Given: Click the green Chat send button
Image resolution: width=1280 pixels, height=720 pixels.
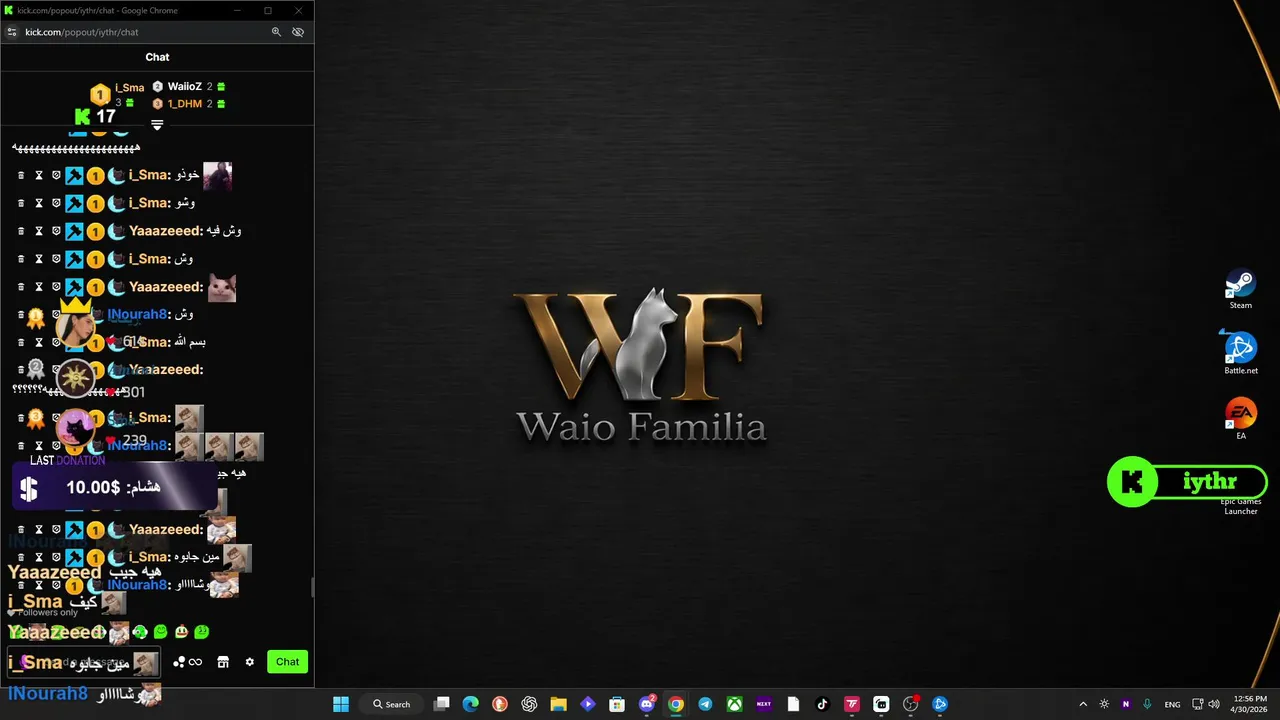Looking at the screenshot, I should (x=288, y=662).
